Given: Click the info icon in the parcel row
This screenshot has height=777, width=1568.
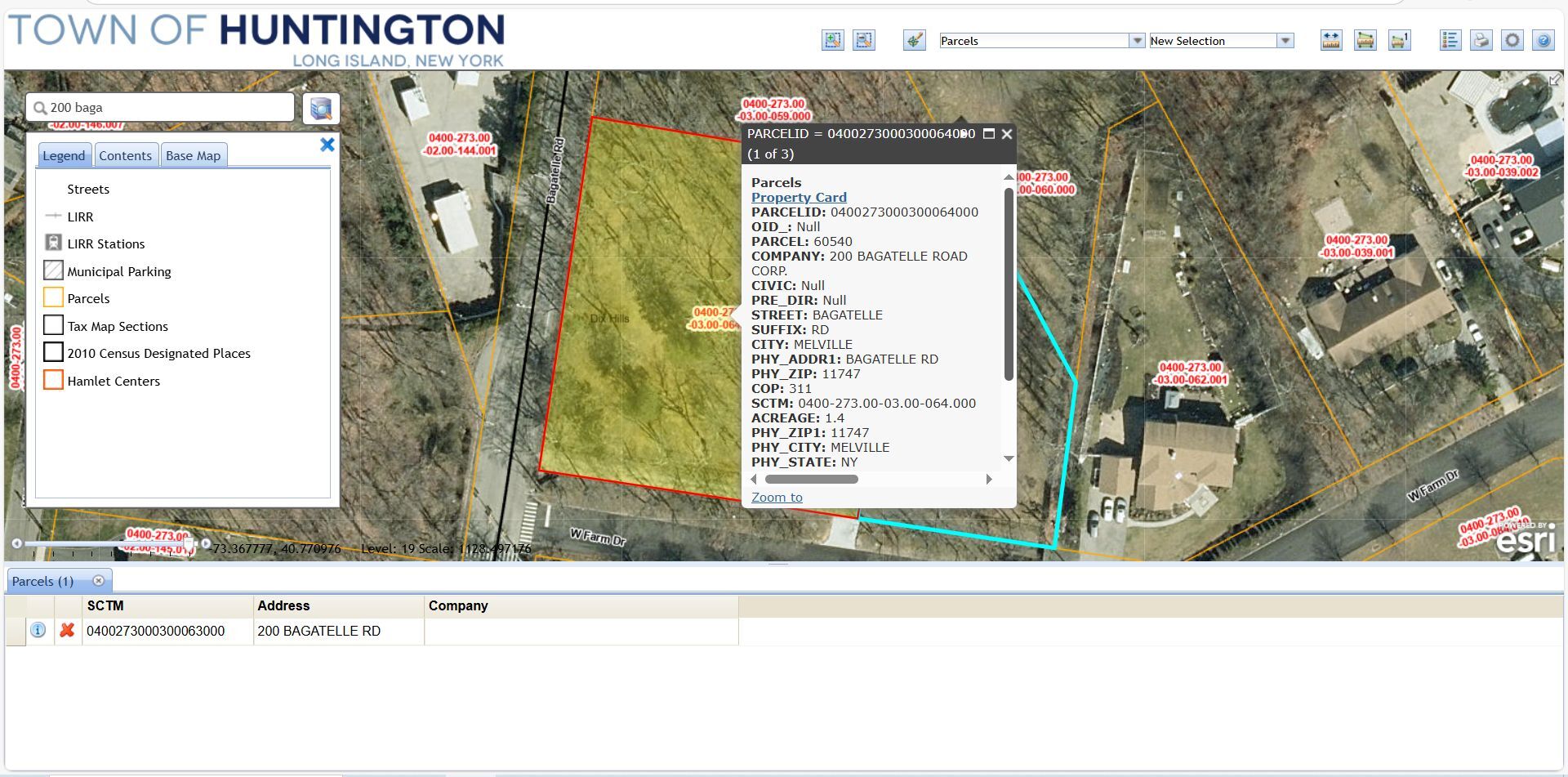Looking at the screenshot, I should 38,630.
